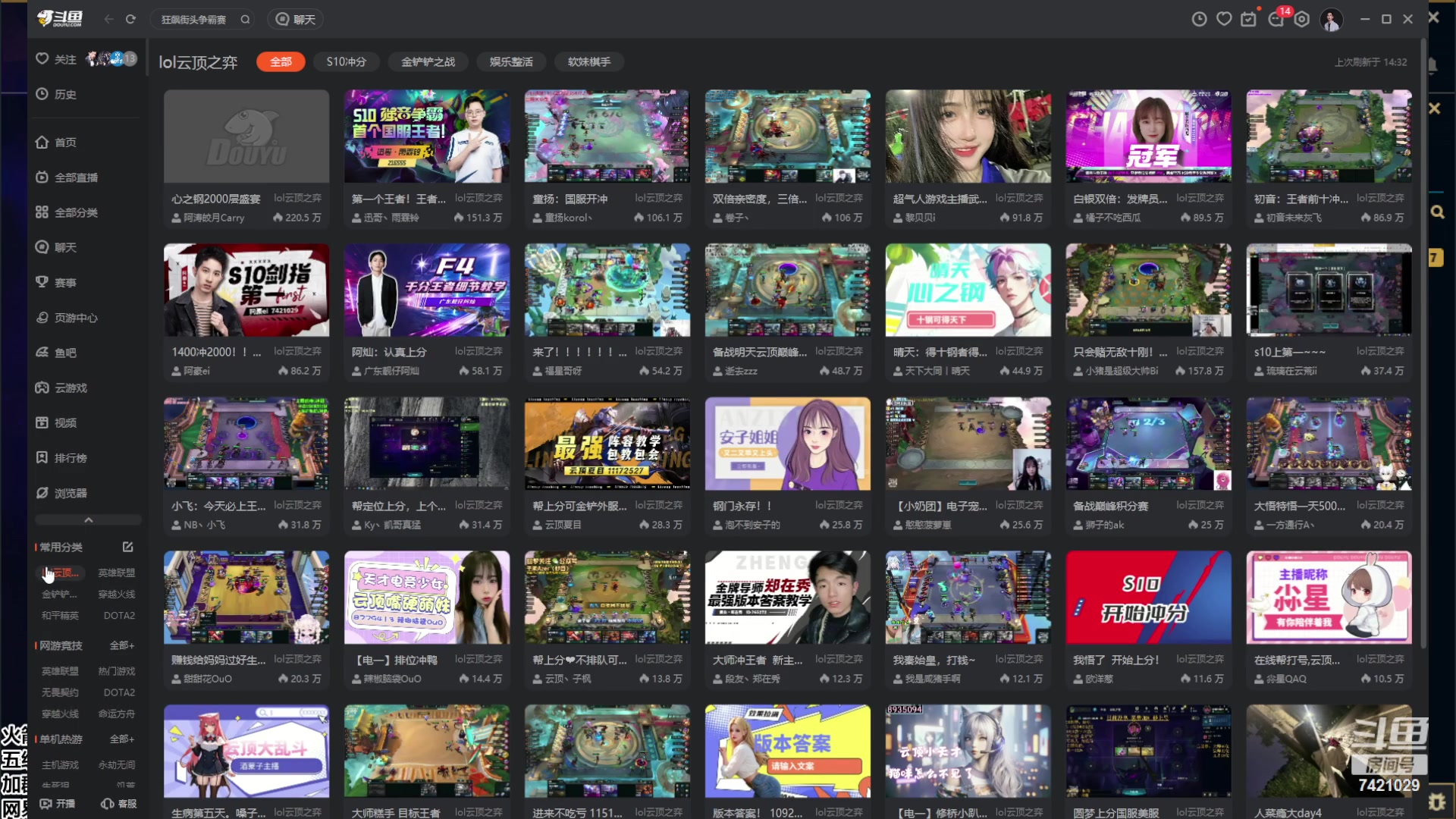Open the S10剑指第一 阿豪ei thumbnail
The height and width of the screenshot is (819, 1456).
click(246, 290)
